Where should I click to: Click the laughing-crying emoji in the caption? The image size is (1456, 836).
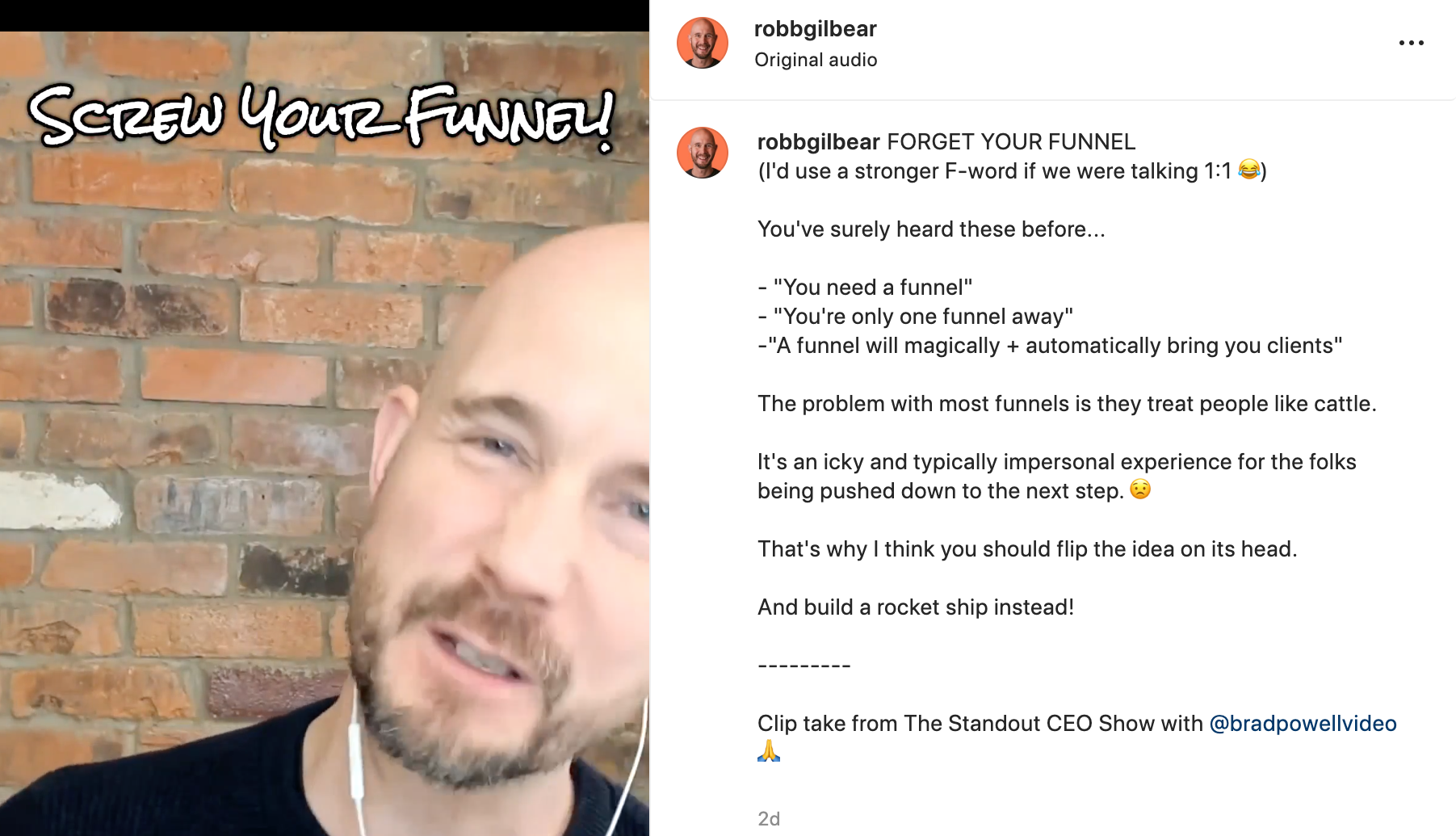(x=1248, y=170)
